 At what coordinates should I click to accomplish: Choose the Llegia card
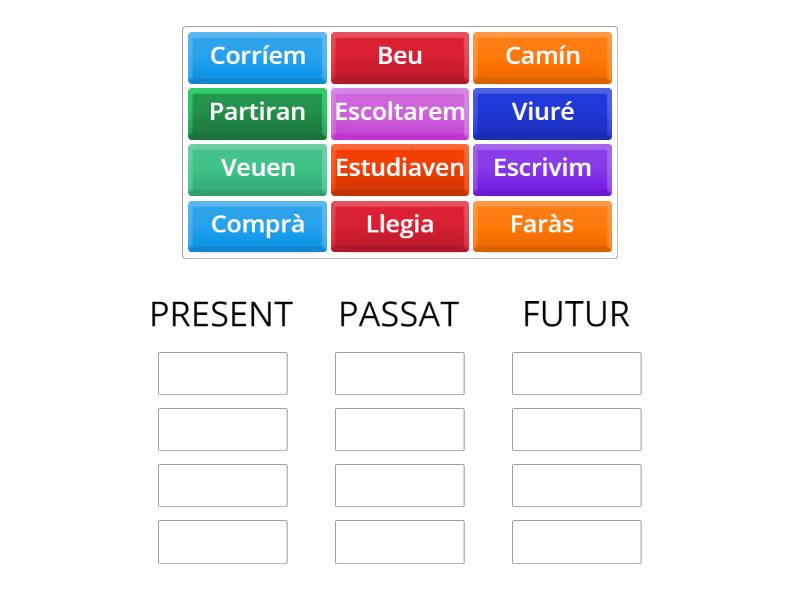[x=400, y=225]
